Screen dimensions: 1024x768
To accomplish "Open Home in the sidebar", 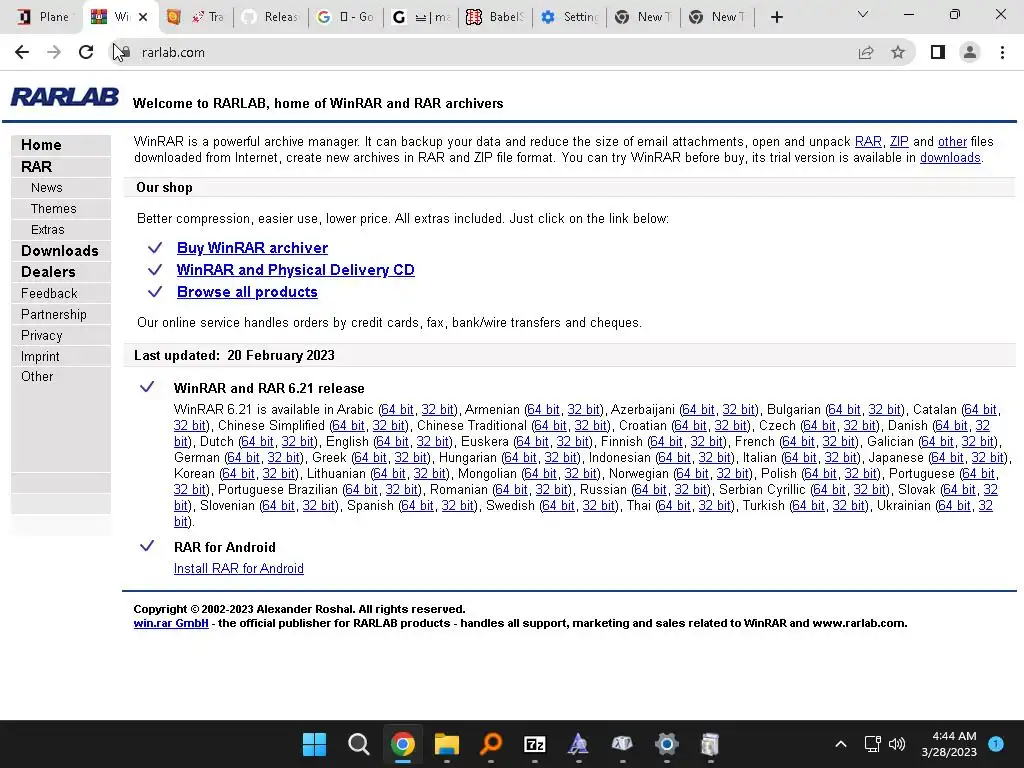I will pos(41,145).
